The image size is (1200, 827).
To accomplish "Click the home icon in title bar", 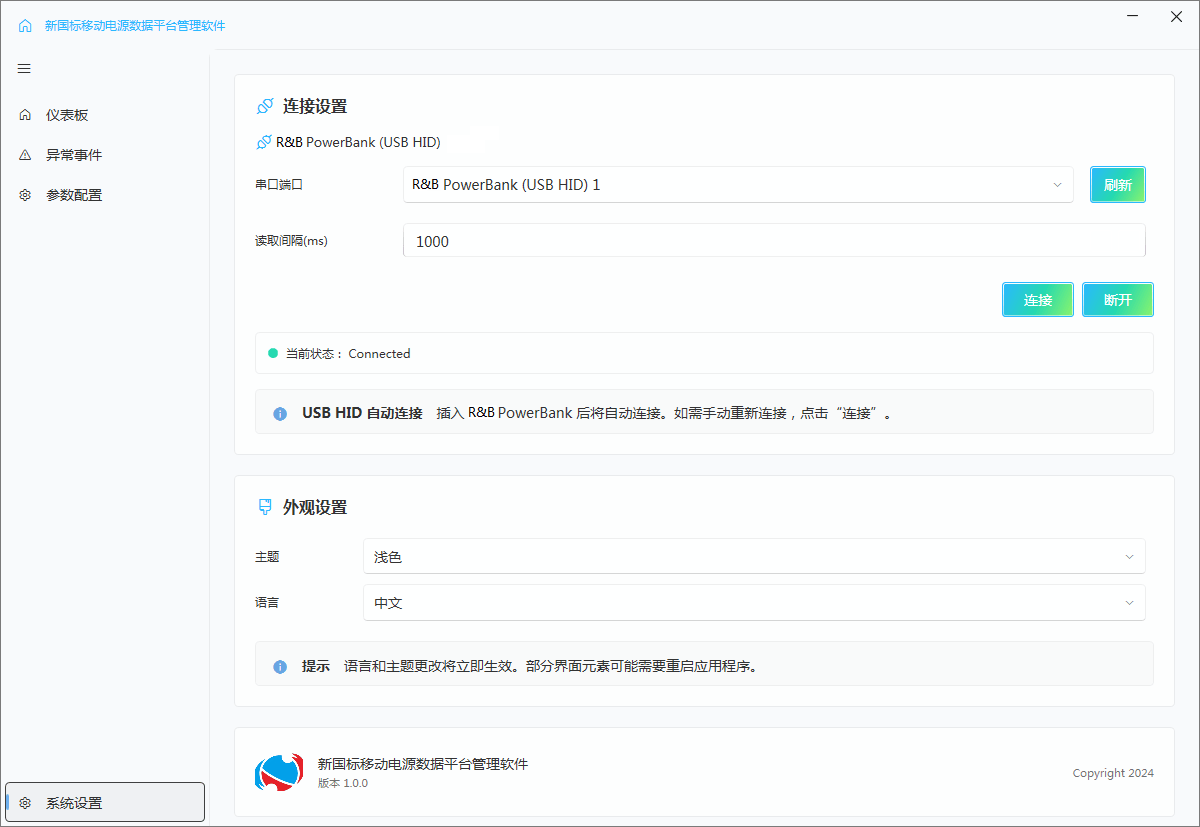I will (x=25, y=26).
